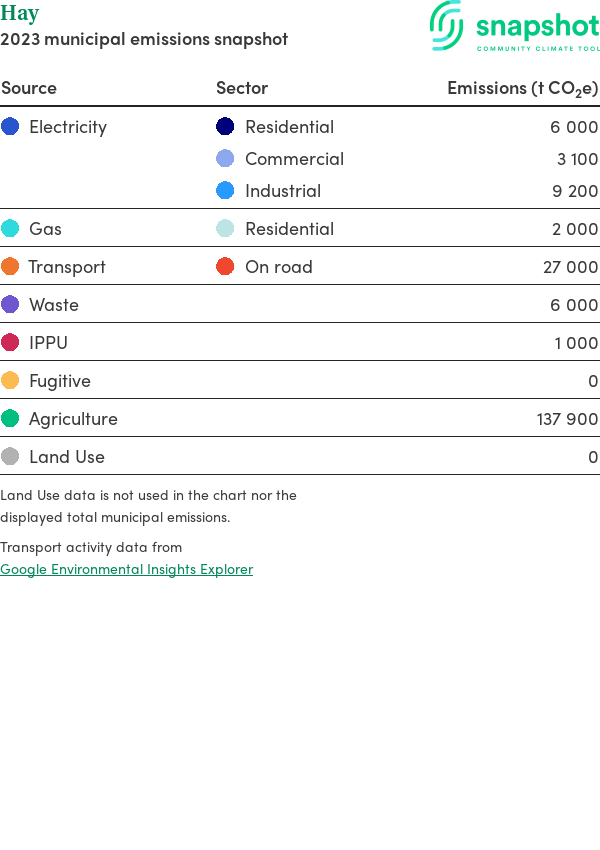
Task: Select the Source column header
Action: tap(29, 88)
